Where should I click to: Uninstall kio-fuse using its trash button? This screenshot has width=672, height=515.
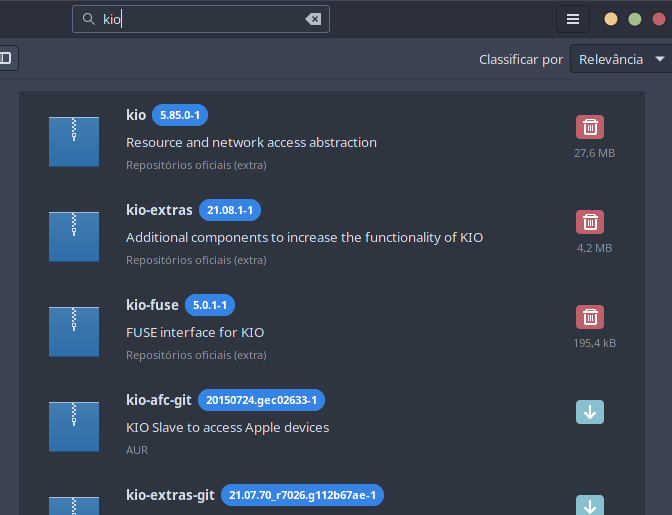[x=590, y=317]
